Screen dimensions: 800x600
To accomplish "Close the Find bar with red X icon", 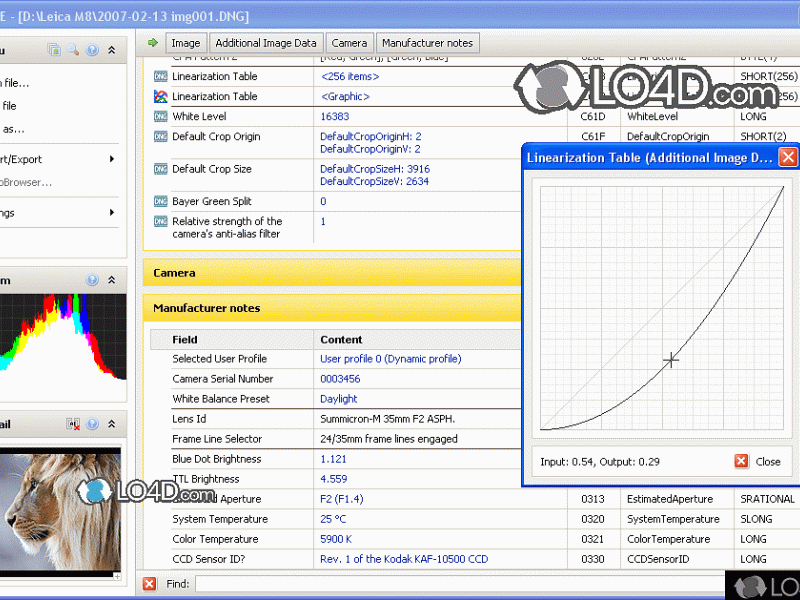I will (x=149, y=584).
